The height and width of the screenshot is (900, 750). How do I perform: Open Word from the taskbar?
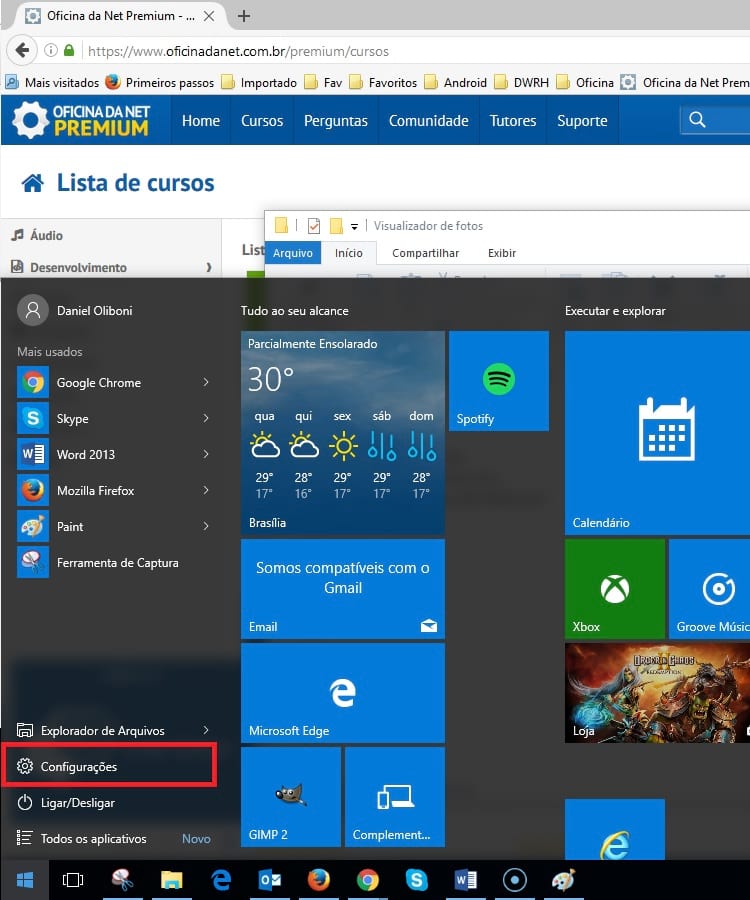tap(465, 879)
